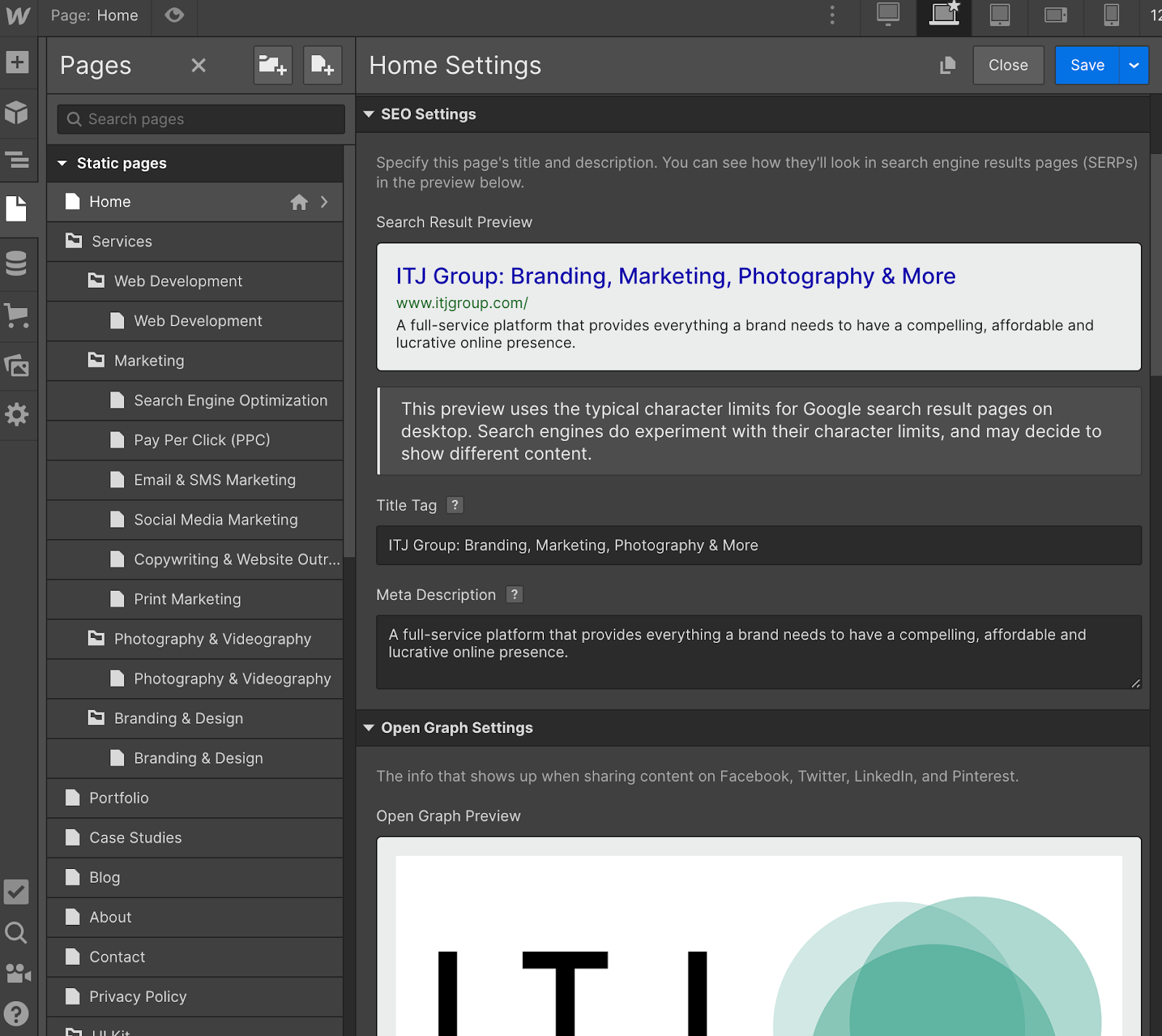Select the Pages document icon in sidebar
This screenshot has width=1162, height=1036.
[17, 209]
